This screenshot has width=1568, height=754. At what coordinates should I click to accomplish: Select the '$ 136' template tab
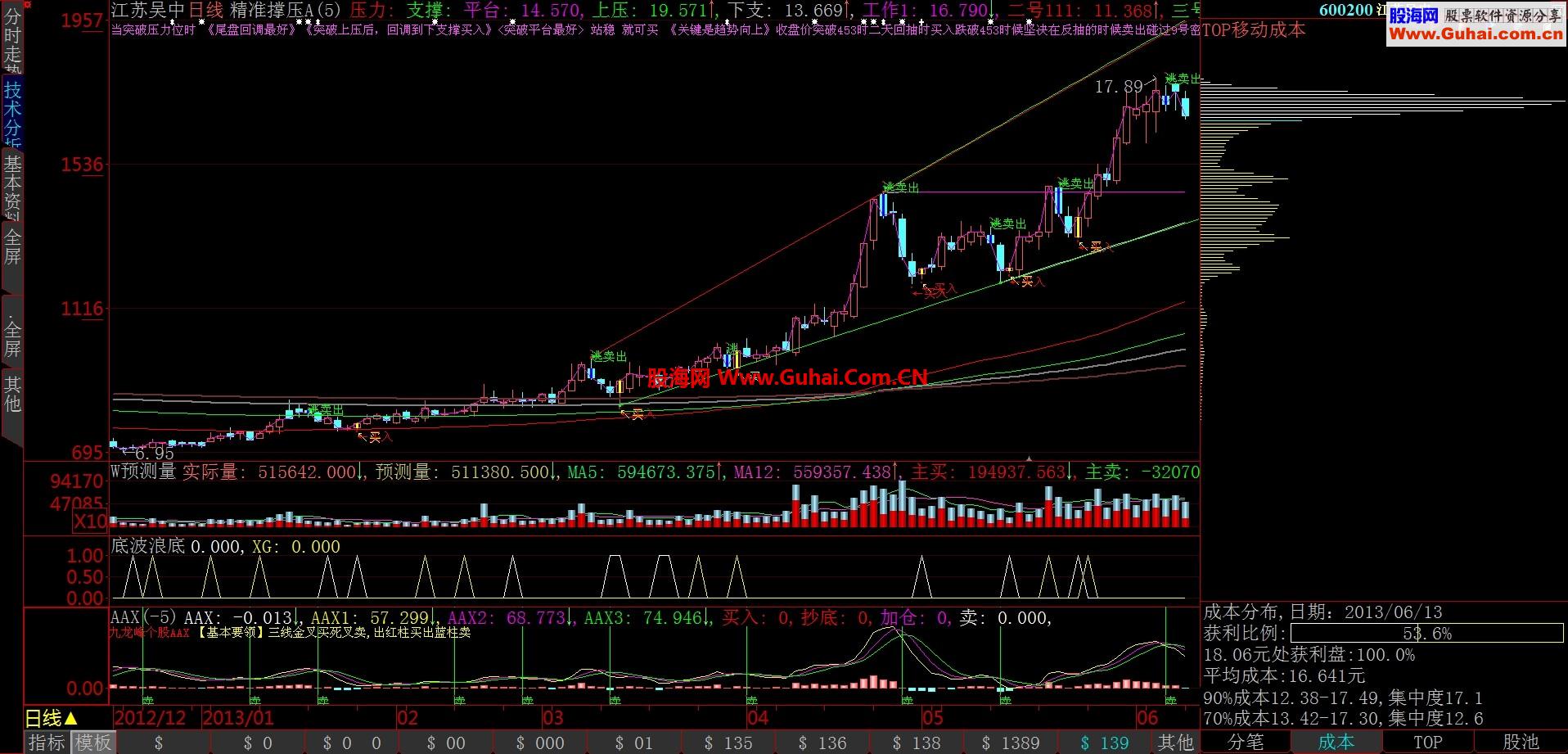point(822,743)
